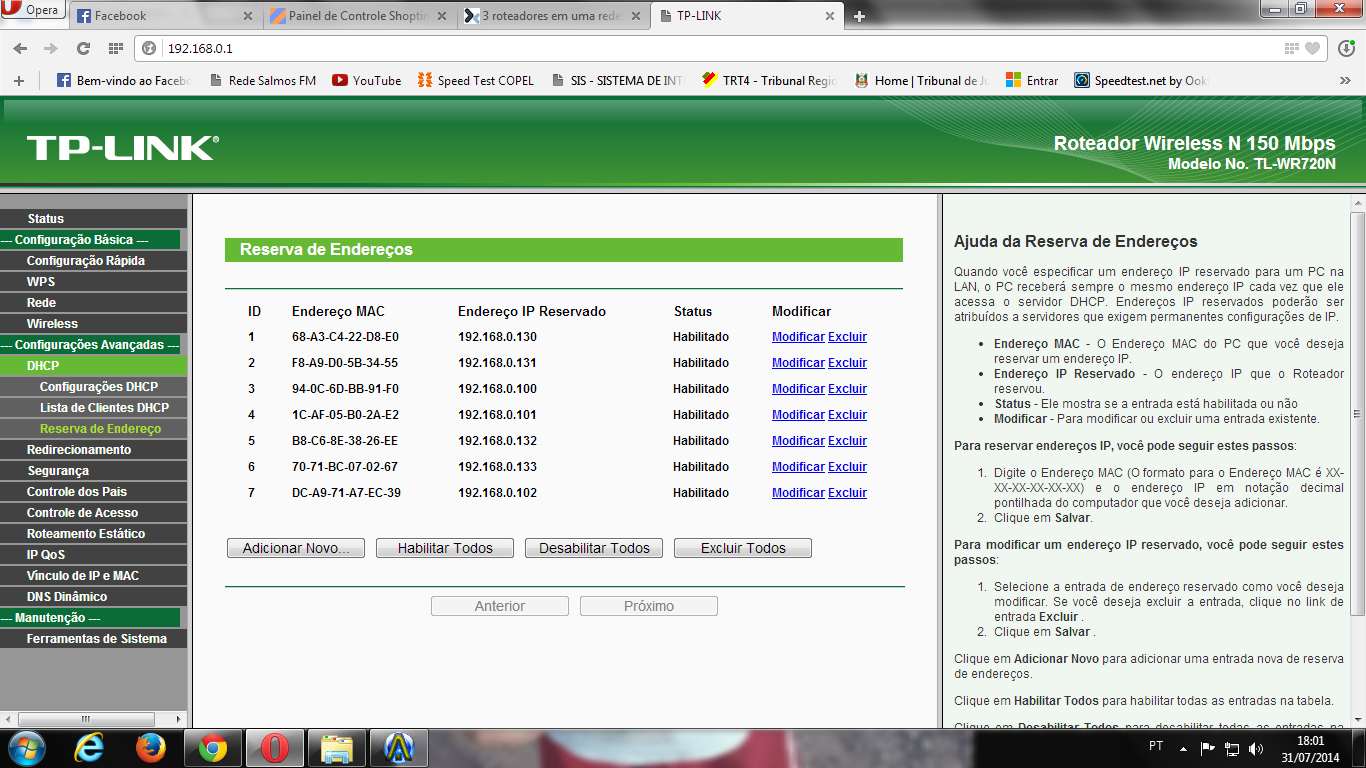Image resolution: width=1366 pixels, height=768 pixels.
Task: Launch Internet Explorer from the taskbar
Action: tap(90, 747)
